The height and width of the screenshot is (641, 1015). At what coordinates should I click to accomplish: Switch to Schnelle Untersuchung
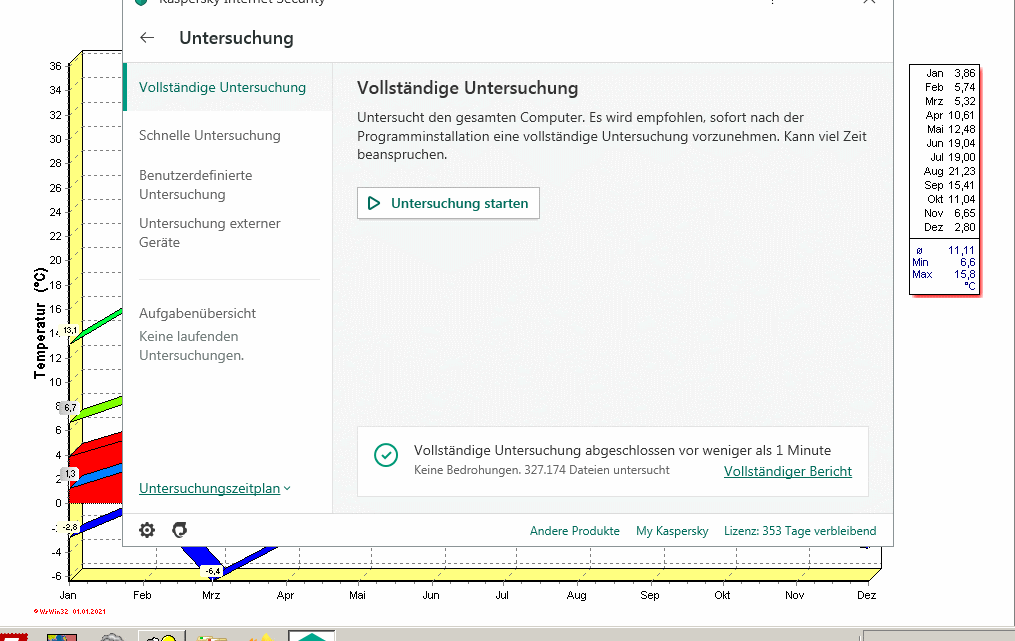click(x=210, y=135)
